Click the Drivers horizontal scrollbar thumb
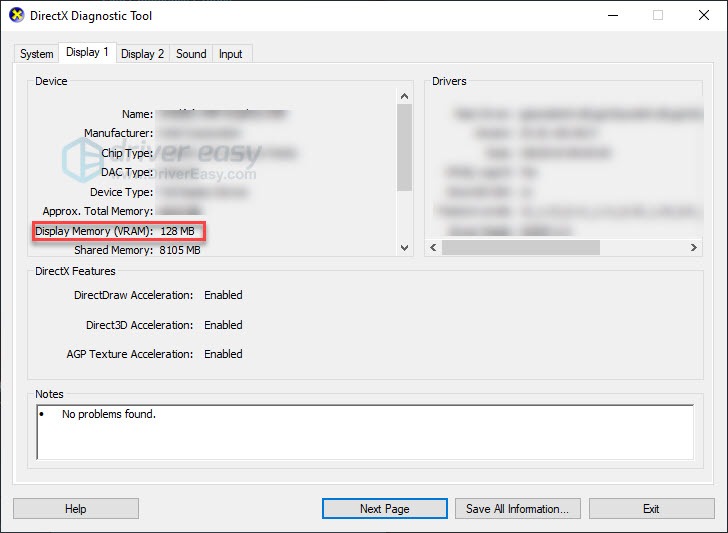Screen dimensions: 728x533 [x=520, y=247]
